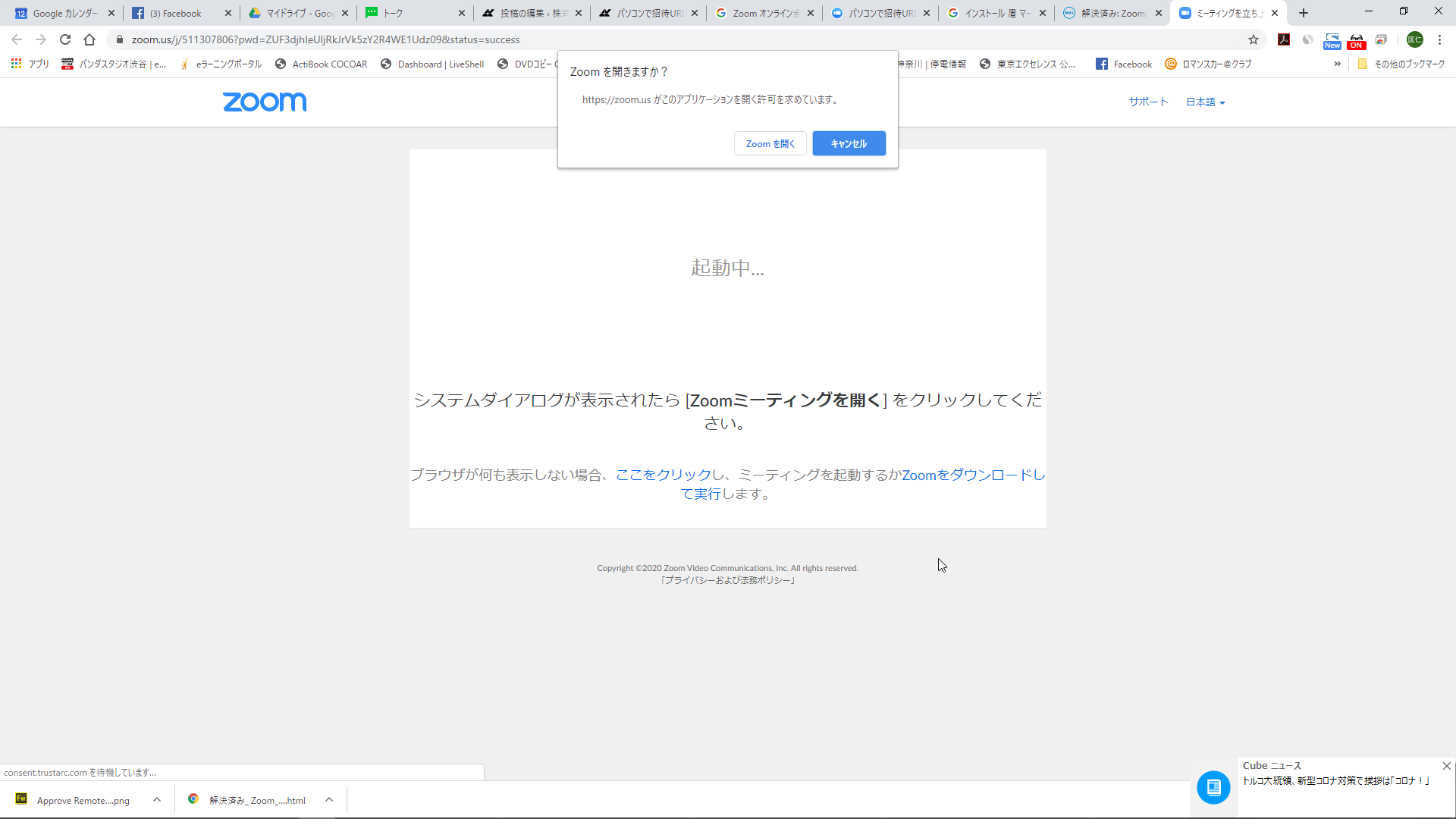Close the (3) Facebook tab
1456x819 pixels.
[228, 13]
